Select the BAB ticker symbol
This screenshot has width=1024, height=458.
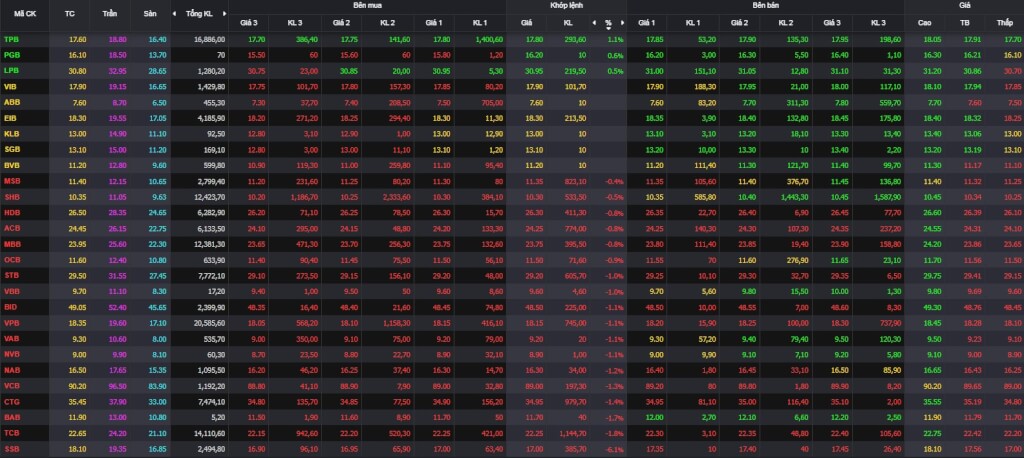pyautogui.click(x=11, y=417)
